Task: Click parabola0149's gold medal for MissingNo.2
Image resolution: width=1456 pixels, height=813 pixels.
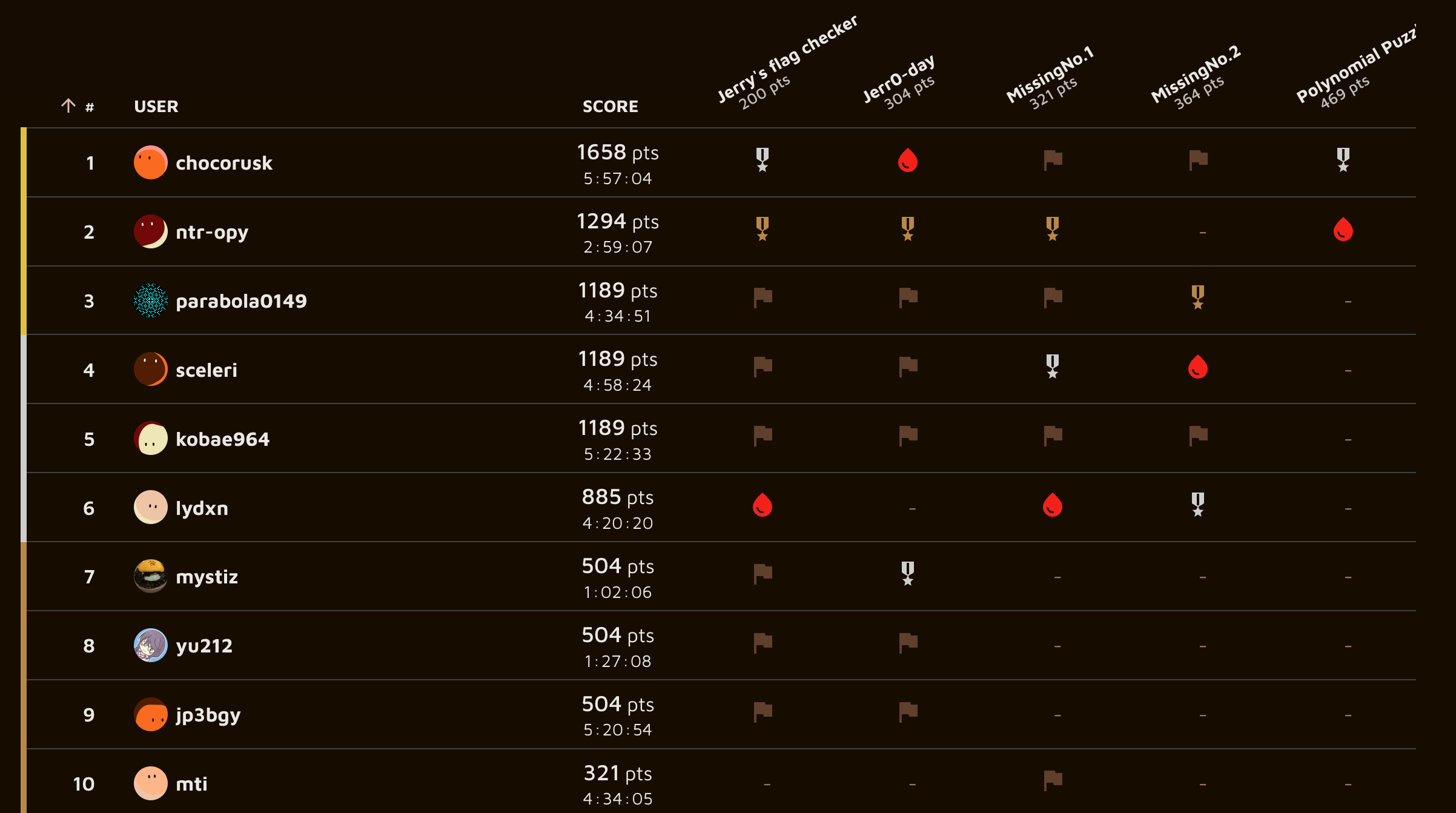Action: pos(1198,297)
